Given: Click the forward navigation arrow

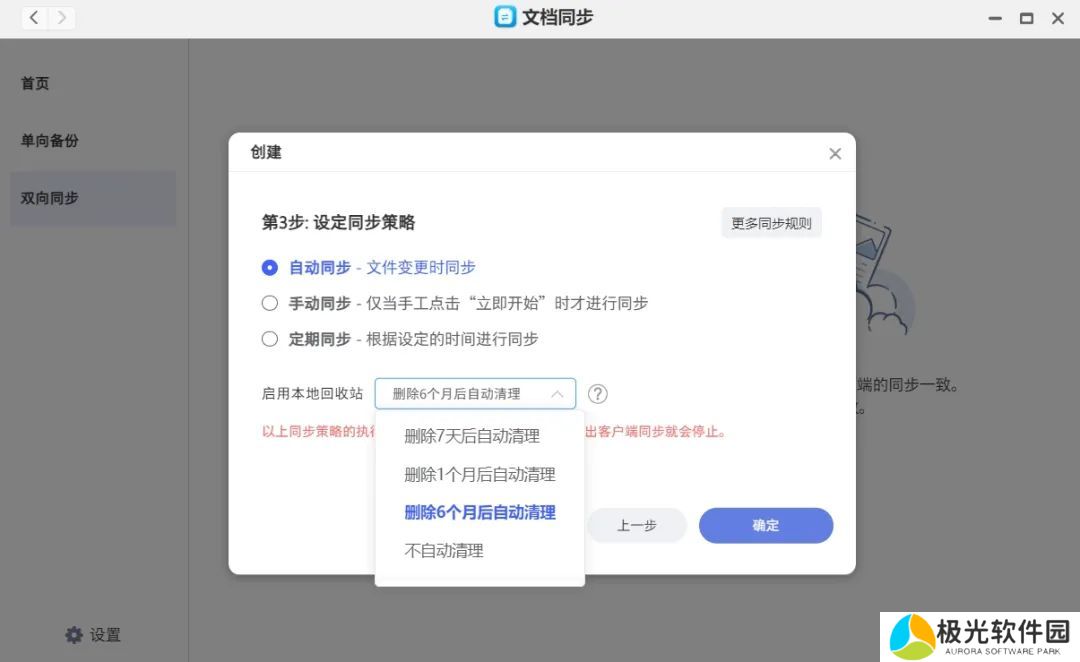Looking at the screenshot, I should 62,18.
